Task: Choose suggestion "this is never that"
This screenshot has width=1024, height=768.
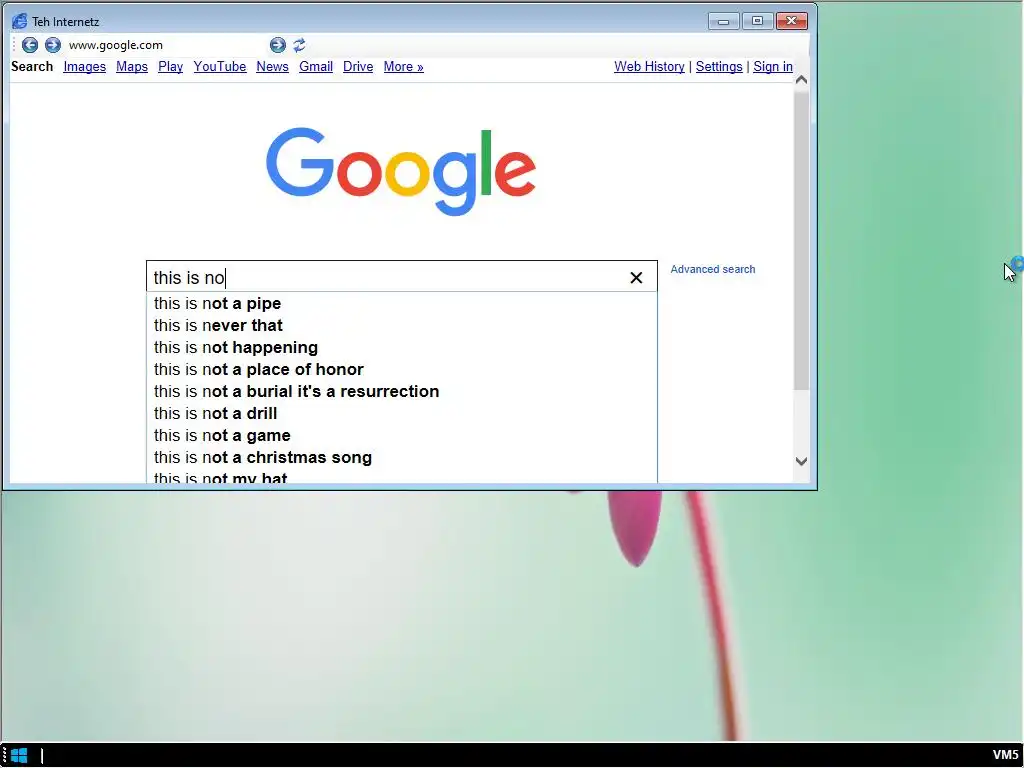Action: pos(402,325)
